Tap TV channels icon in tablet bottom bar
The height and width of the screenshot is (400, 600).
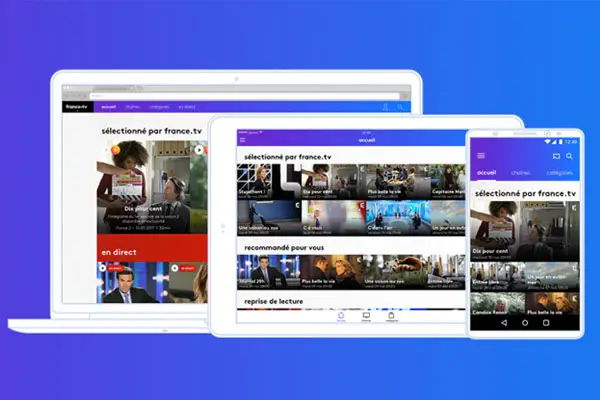tap(366, 316)
